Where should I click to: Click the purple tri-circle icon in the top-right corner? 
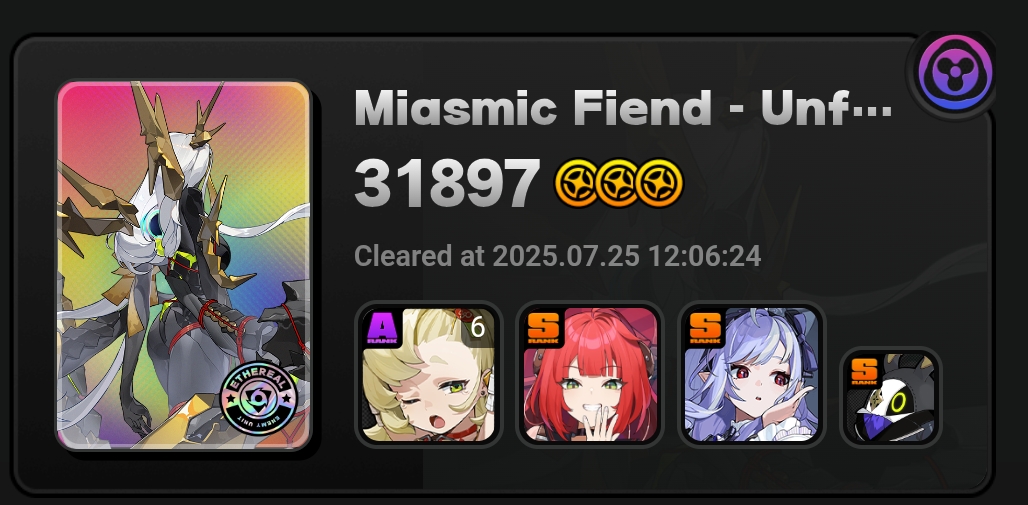955,71
